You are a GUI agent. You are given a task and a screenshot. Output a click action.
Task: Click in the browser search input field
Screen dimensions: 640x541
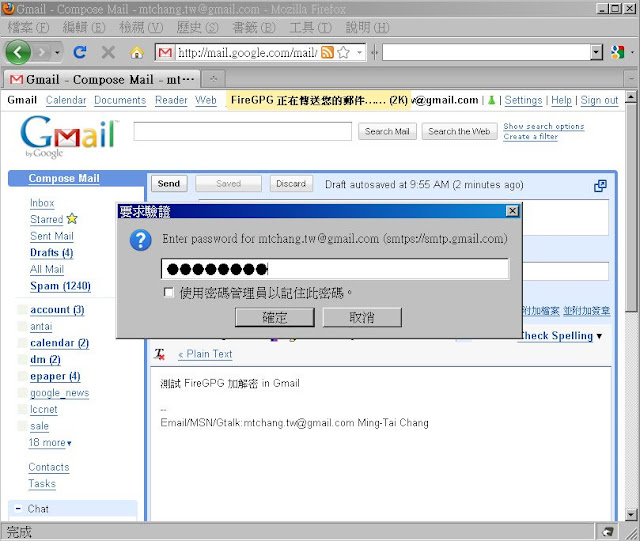coord(487,52)
